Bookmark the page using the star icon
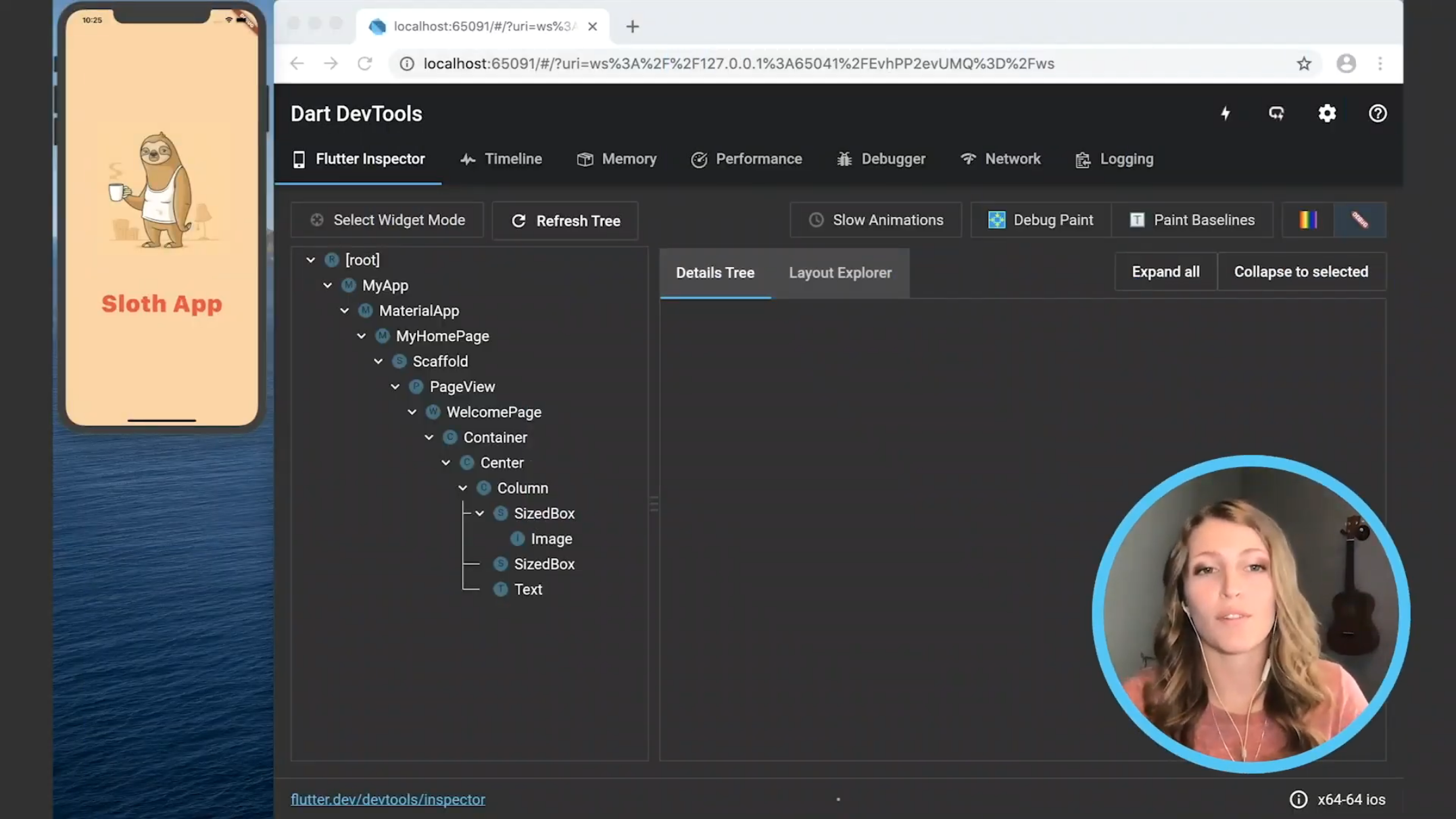1456x819 pixels. click(1304, 64)
